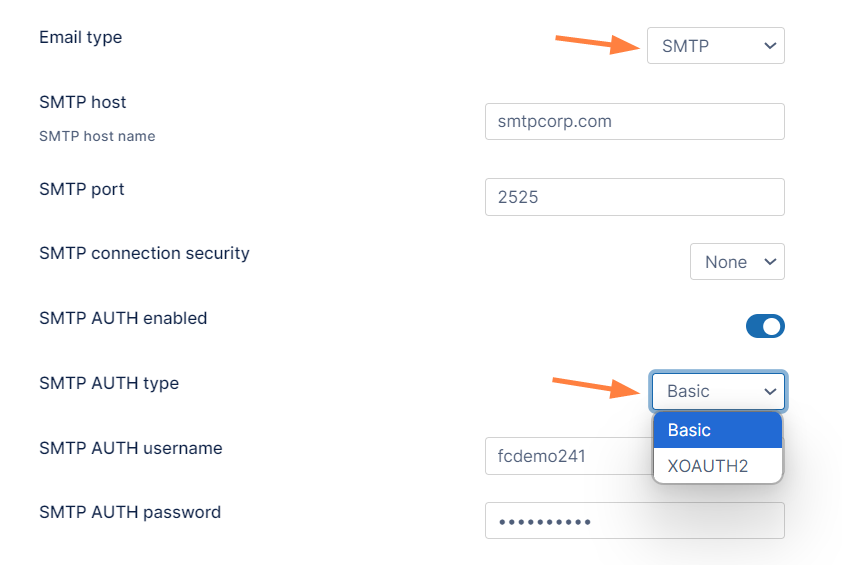Click the 'SMTP host' label text
Viewport: 842px width, 565px height.
coord(82,102)
